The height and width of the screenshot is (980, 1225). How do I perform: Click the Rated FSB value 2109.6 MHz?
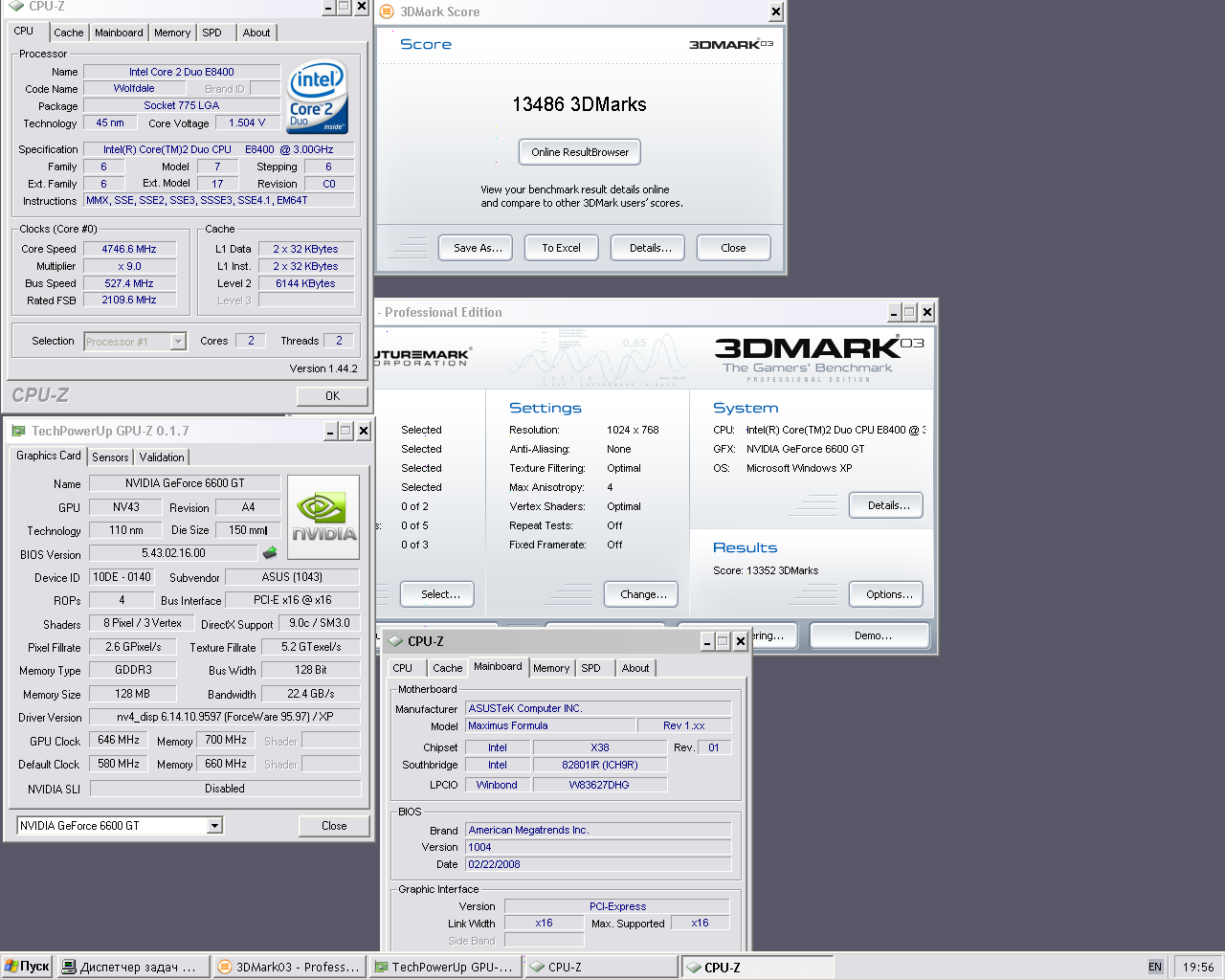(x=130, y=301)
